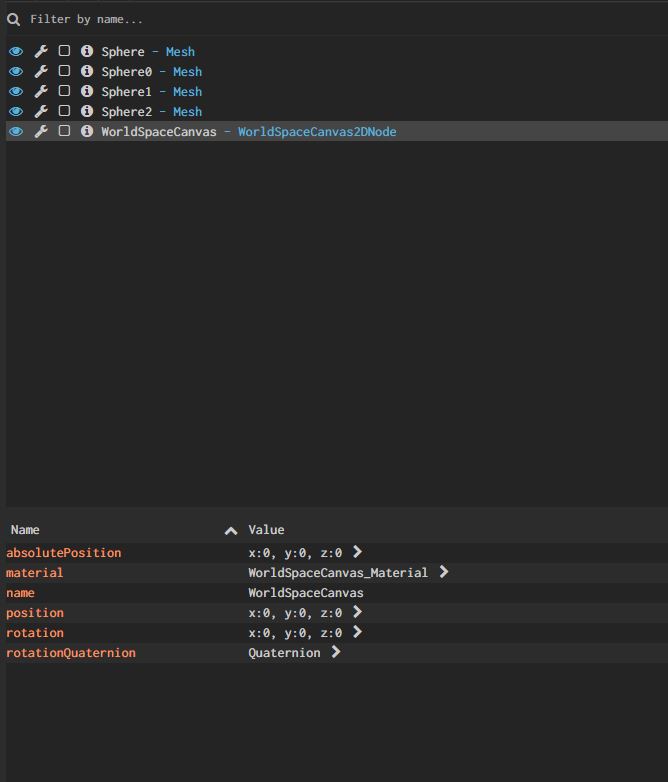Click the wrench debug icon for Sphere
The width and height of the screenshot is (668, 782).
pyautogui.click(x=41, y=51)
